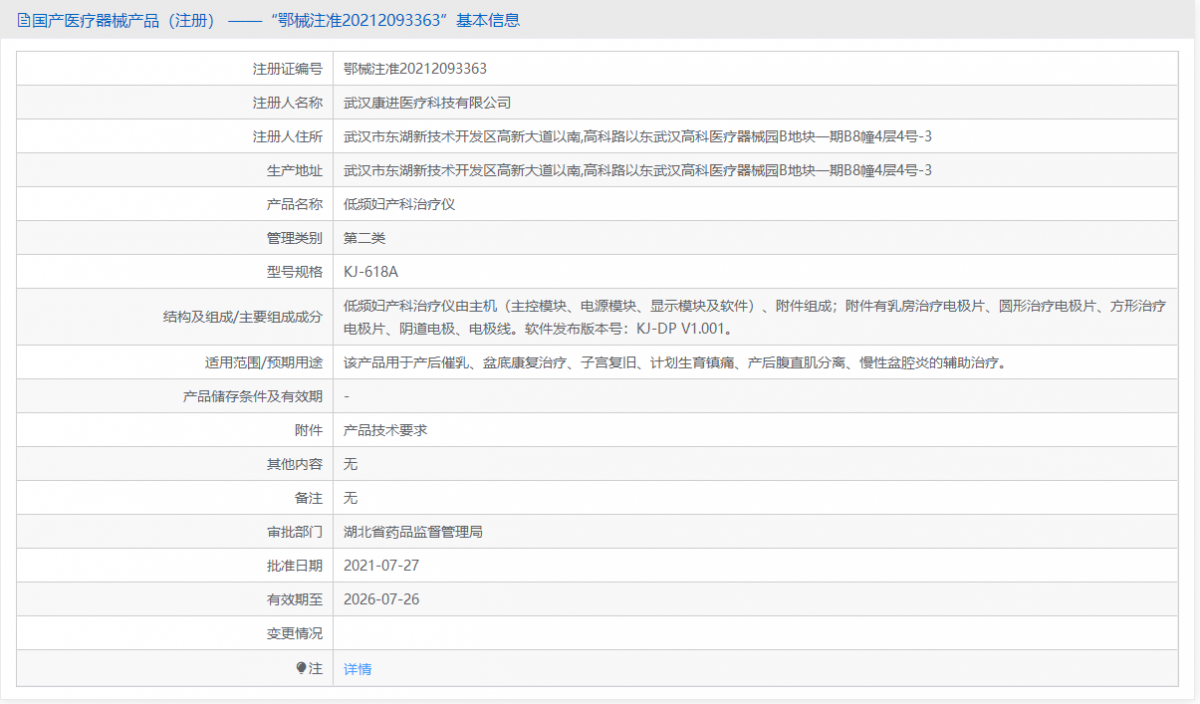Click the 审批部门 label
The image size is (1200, 704).
pos(295,532)
